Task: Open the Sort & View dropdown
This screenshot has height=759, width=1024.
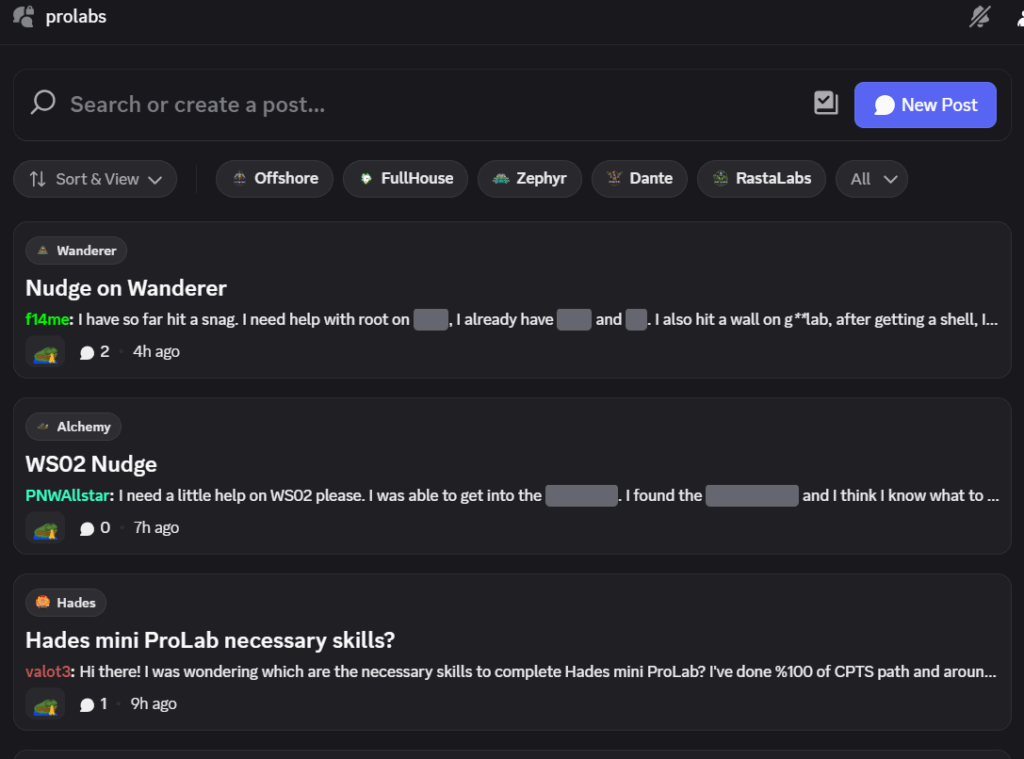Action: pyautogui.click(x=95, y=179)
